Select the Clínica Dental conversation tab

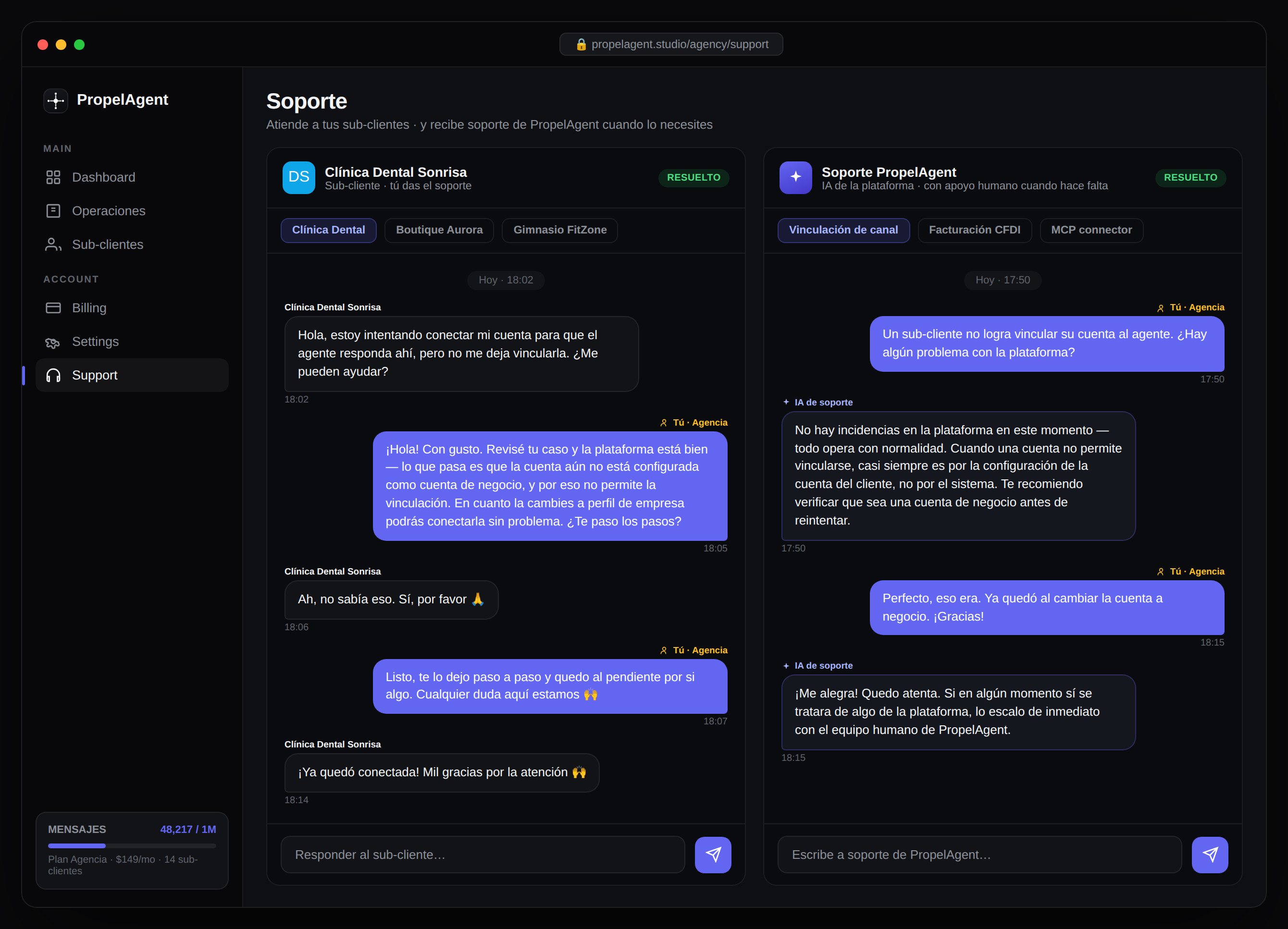328,231
